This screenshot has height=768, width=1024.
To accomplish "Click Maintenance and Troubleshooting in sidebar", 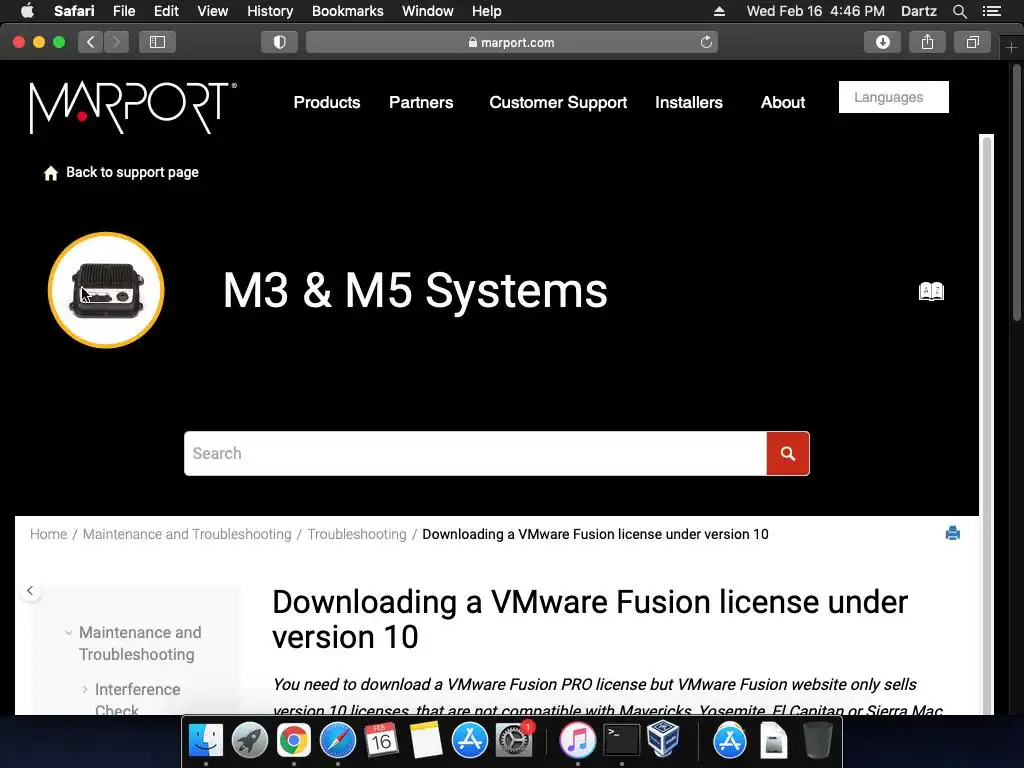I will coord(140,643).
